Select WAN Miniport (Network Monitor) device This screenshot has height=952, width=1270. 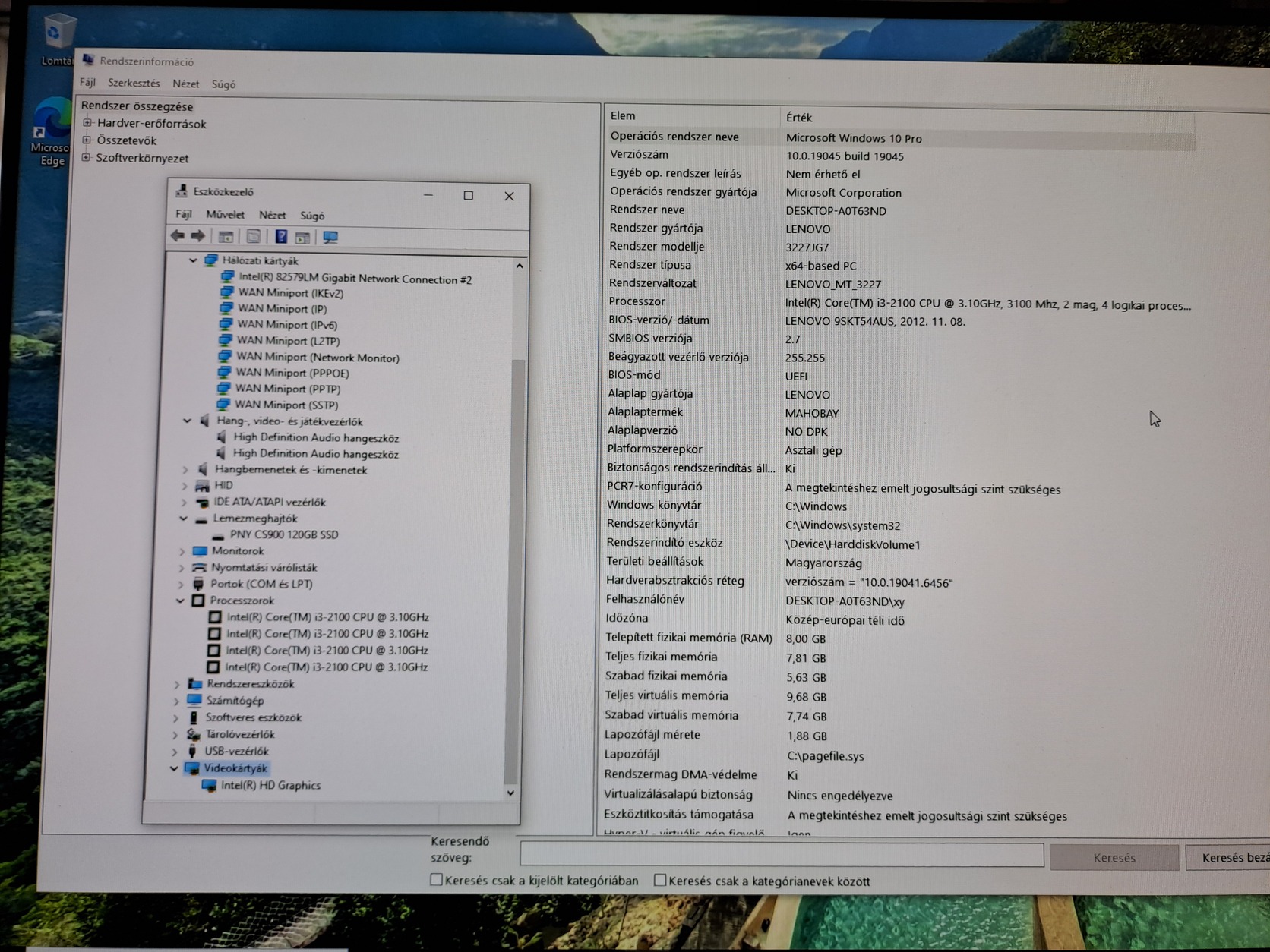[317, 357]
